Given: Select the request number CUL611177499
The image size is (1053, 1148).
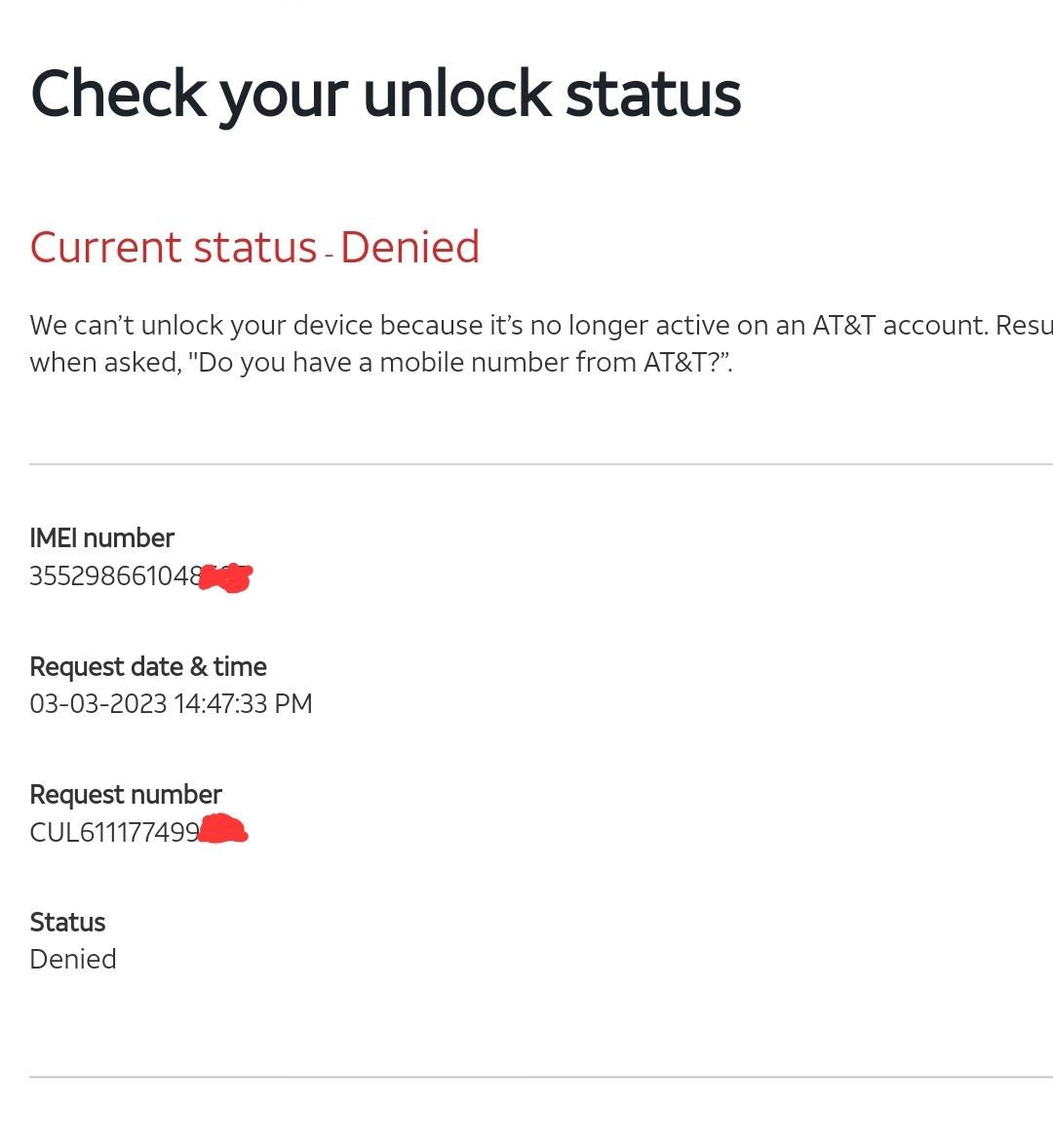Looking at the screenshot, I should pyautogui.click(x=114, y=833).
